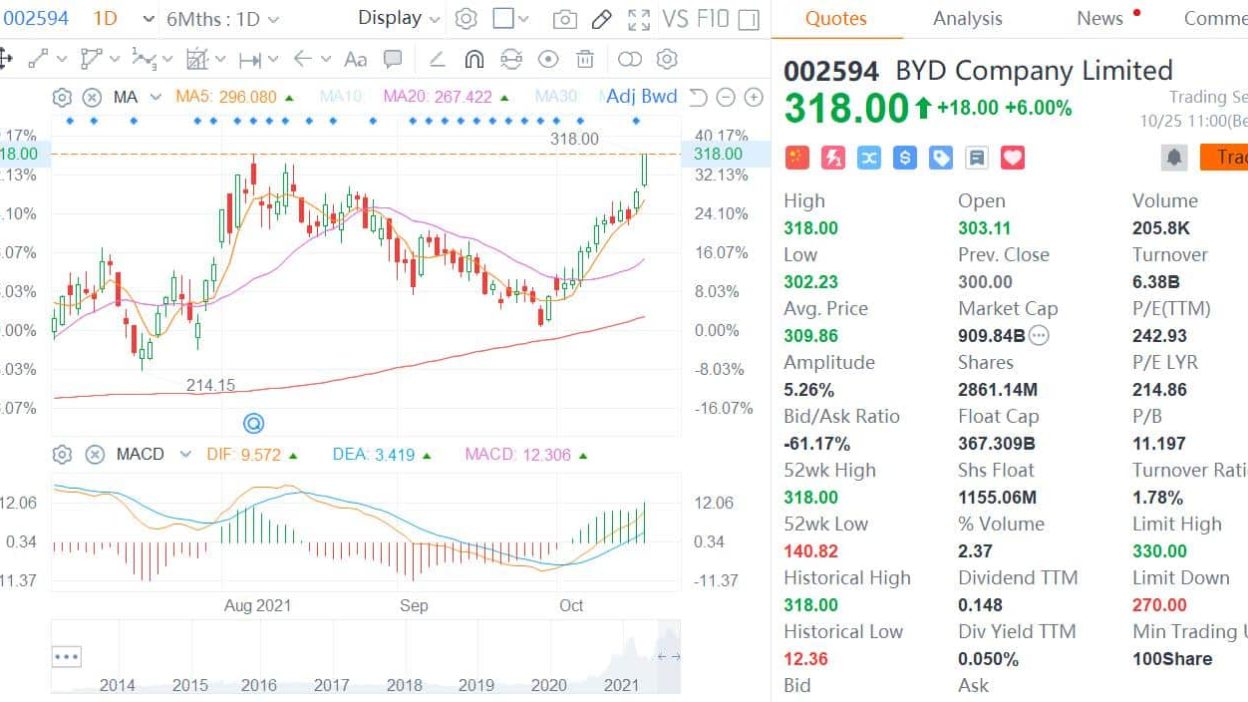Remove the MACD indicator
The image size is (1248, 702).
[x=95, y=455]
